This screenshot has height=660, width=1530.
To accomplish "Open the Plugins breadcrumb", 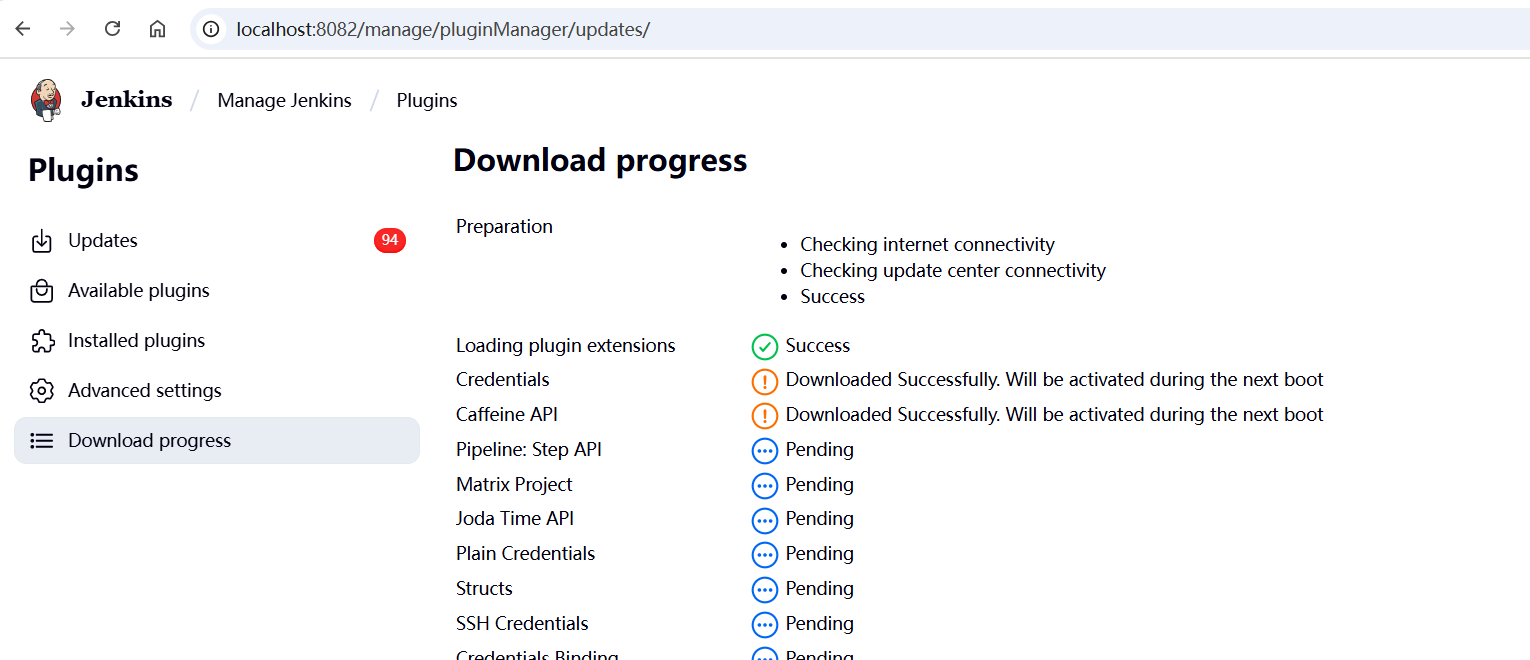I will (x=427, y=100).
